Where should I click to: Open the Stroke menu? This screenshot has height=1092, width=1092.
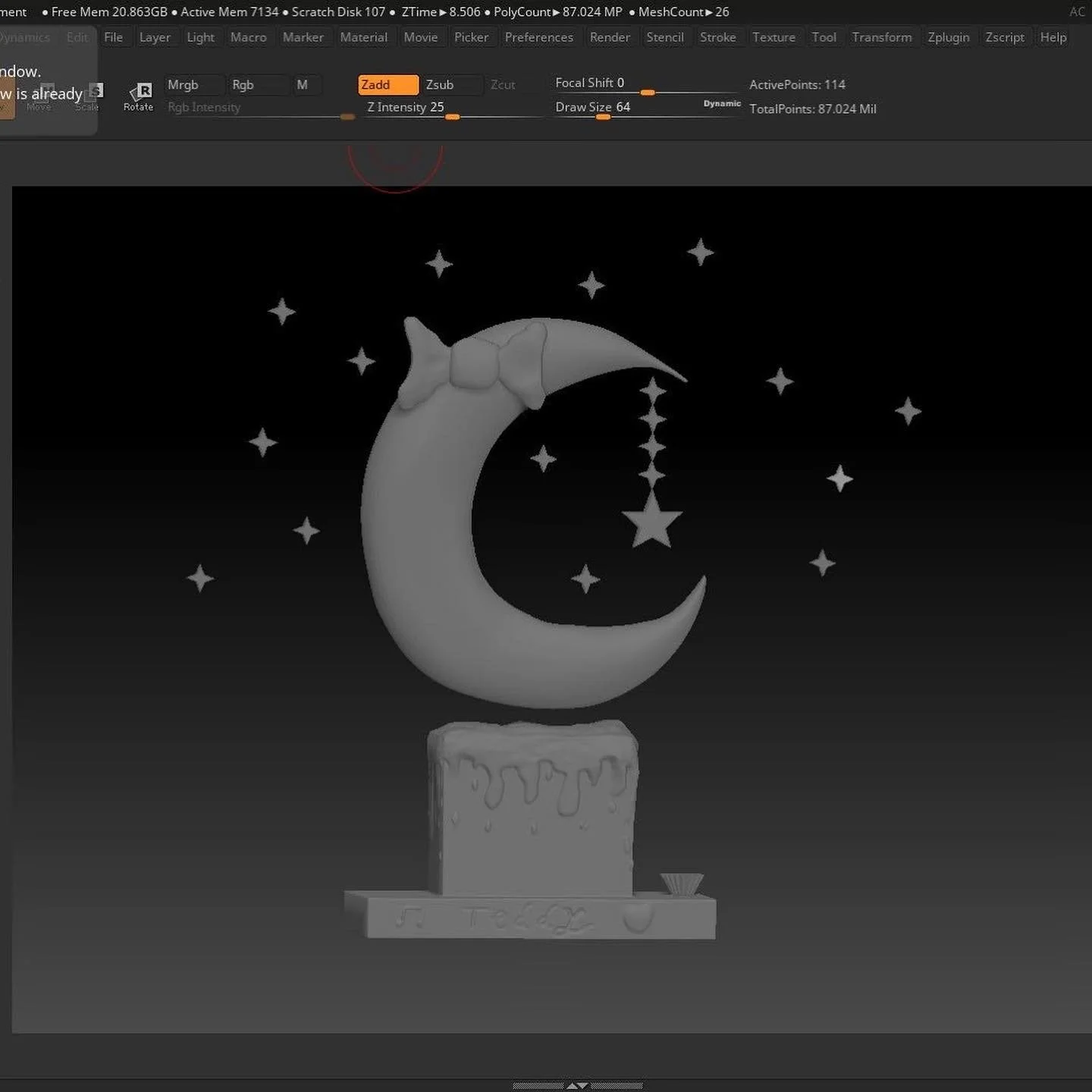718,37
